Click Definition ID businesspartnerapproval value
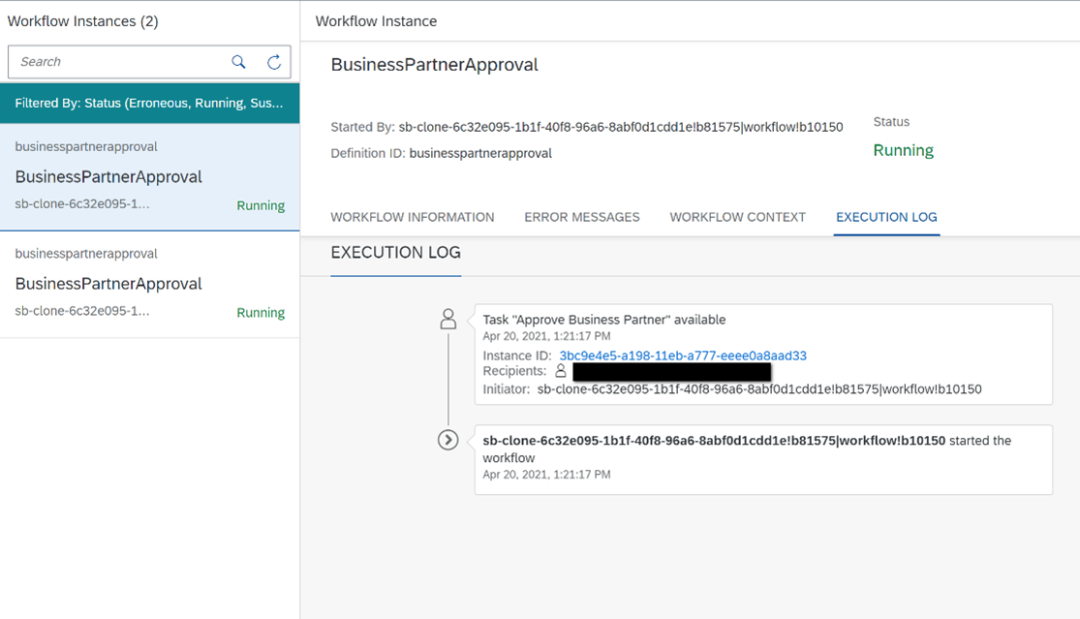Image resolution: width=1080 pixels, height=619 pixels. (x=480, y=153)
